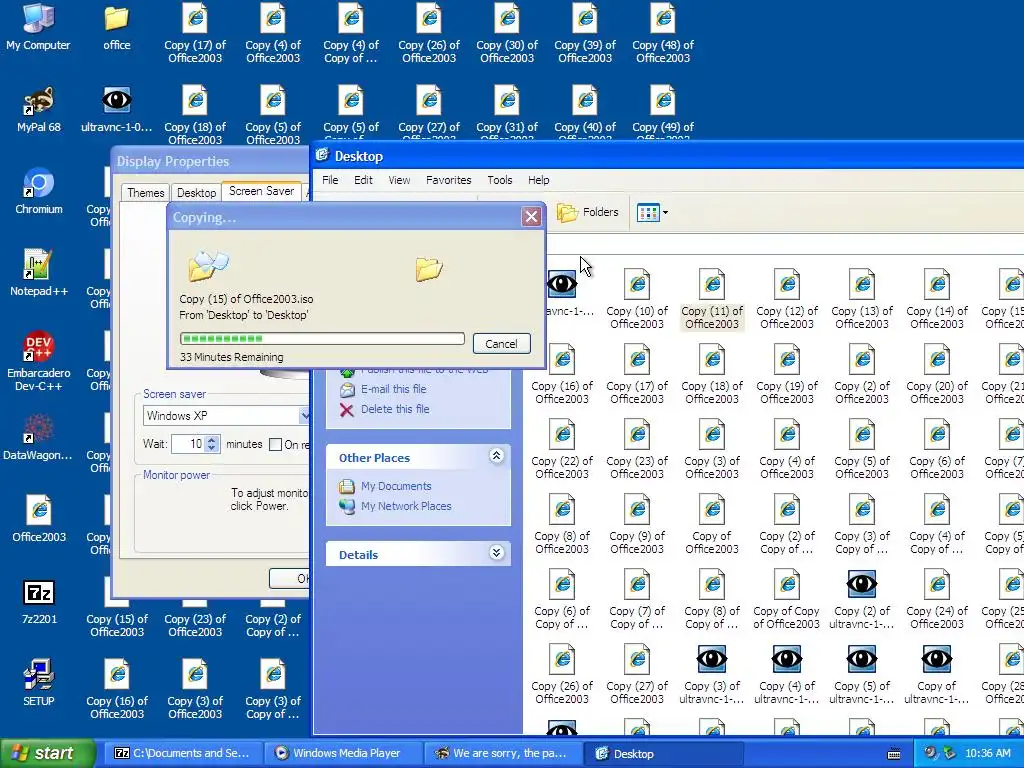This screenshot has width=1024, height=768.
Task: Click the OK button in Display Properties
Action: [289, 579]
